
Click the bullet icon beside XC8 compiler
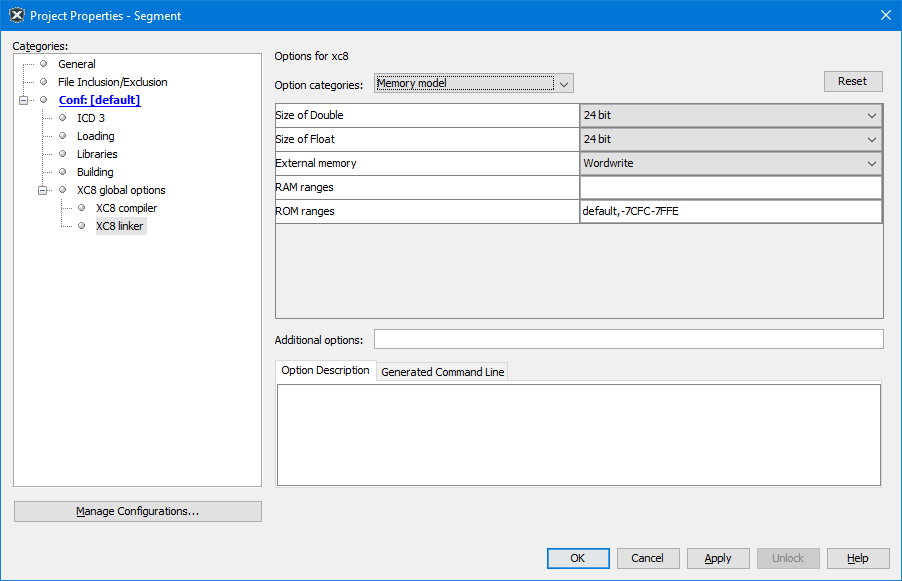click(x=82, y=208)
